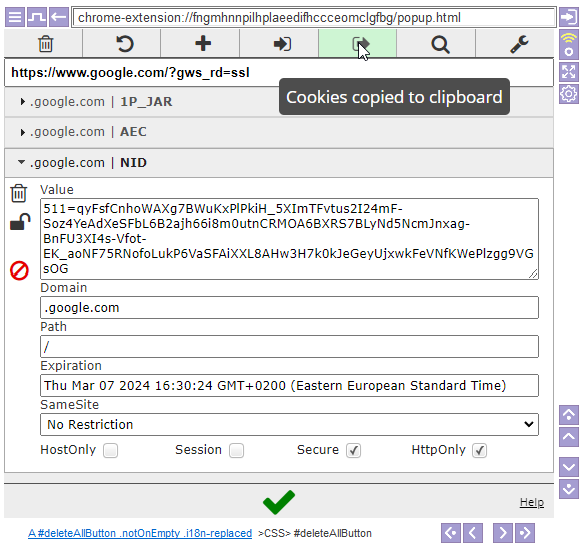
Task: Toggle the Session checkbox
Action: pyautogui.click(x=237, y=451)
